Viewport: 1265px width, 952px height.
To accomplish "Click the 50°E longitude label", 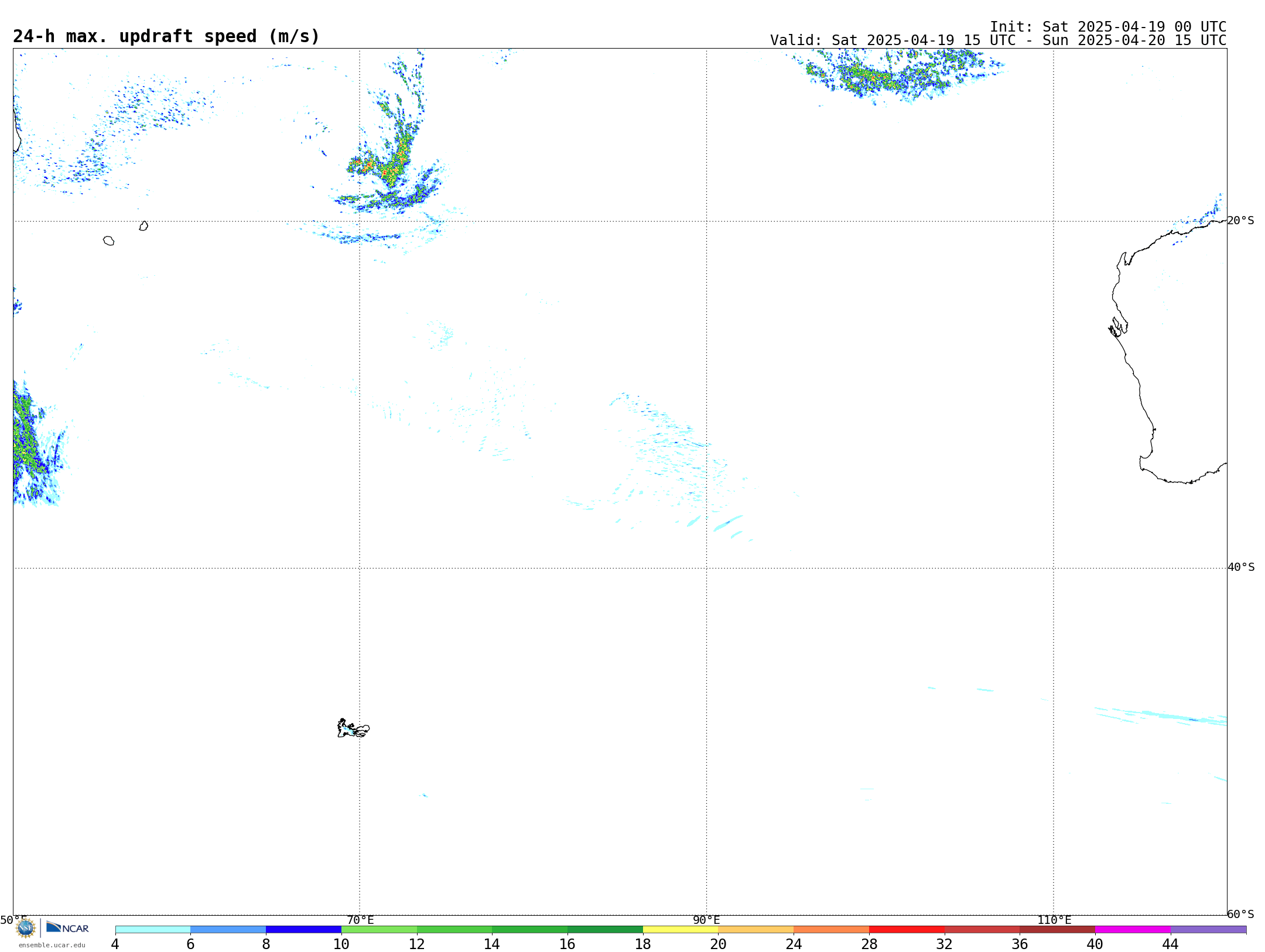I will pyautogui.click(x=13, y=920).
